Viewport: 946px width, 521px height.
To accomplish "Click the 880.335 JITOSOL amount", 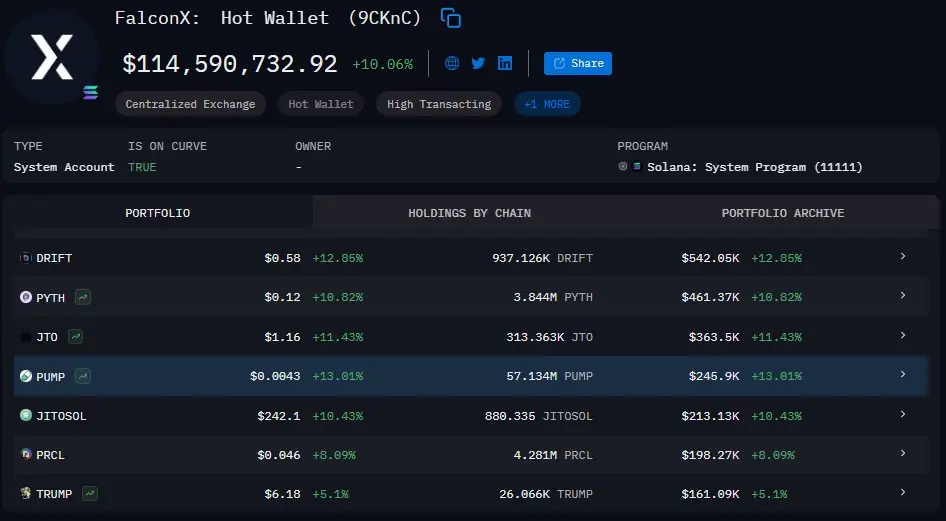I will (x=539, y=416).
